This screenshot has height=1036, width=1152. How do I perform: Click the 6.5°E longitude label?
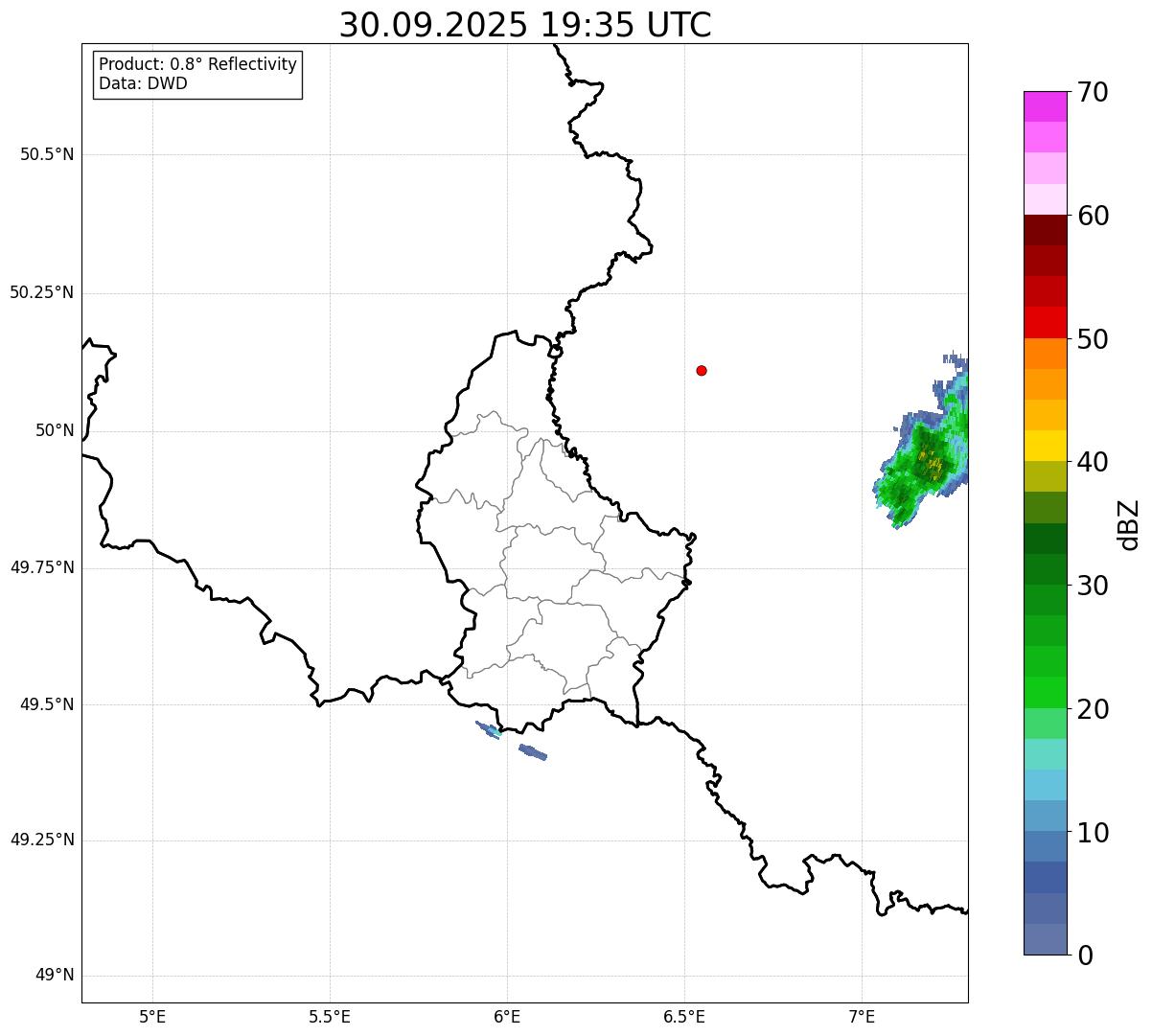click(684, 1016)
